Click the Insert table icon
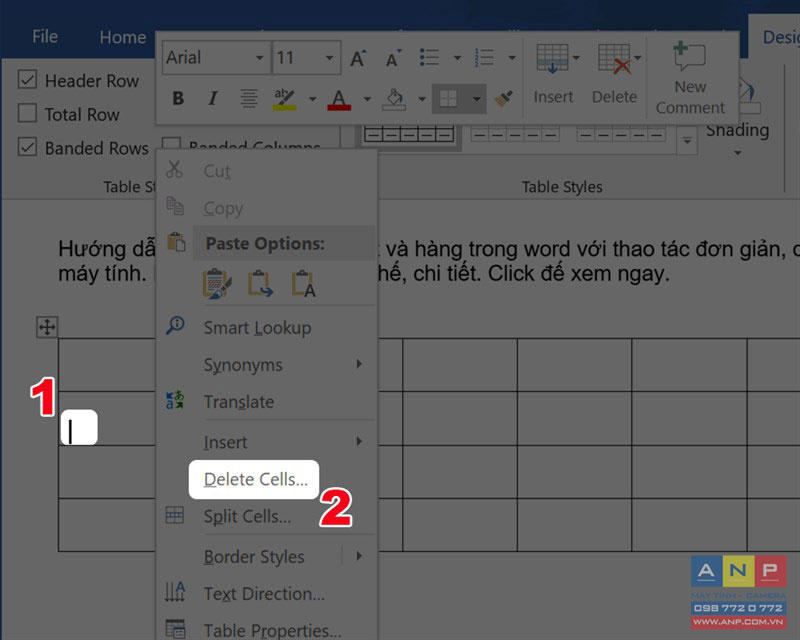The width and height of the screenshot is (800, 640). [x=553, y=59]
